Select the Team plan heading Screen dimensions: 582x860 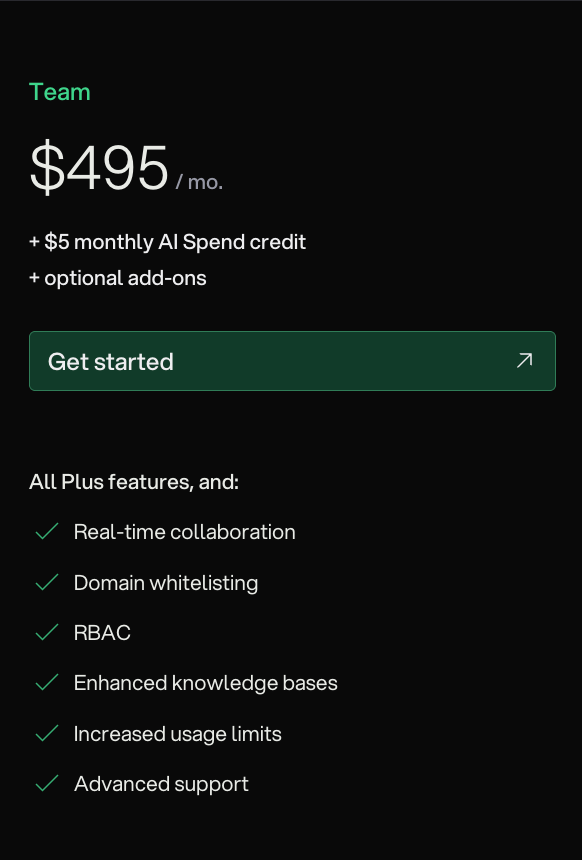[60, 92]
